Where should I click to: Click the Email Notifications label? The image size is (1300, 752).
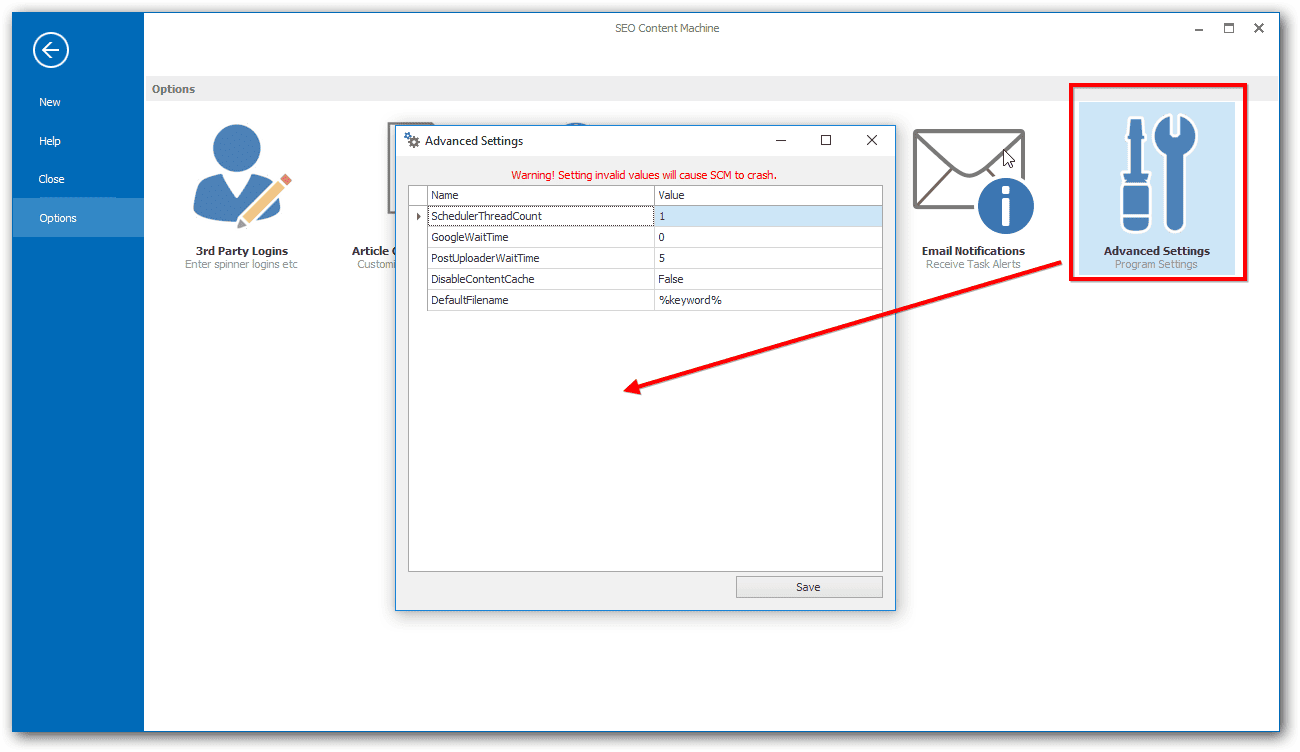click(973, 251)
